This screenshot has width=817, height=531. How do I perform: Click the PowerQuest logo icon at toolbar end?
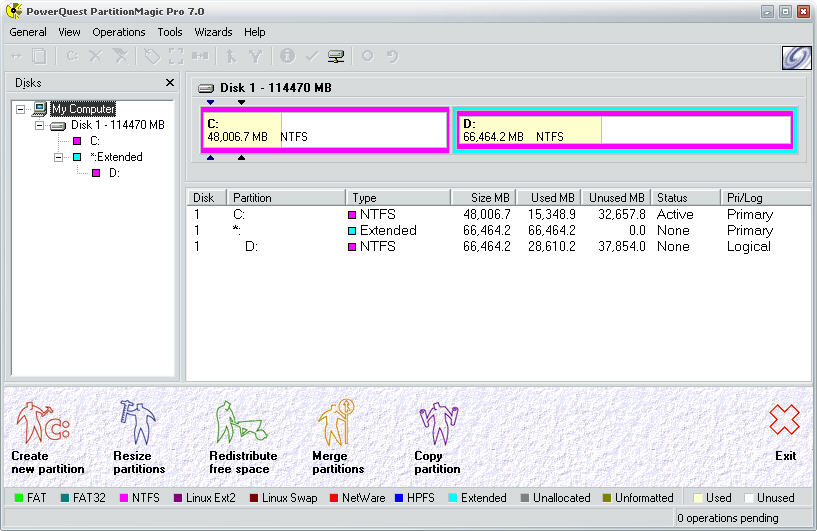(796, 57)
